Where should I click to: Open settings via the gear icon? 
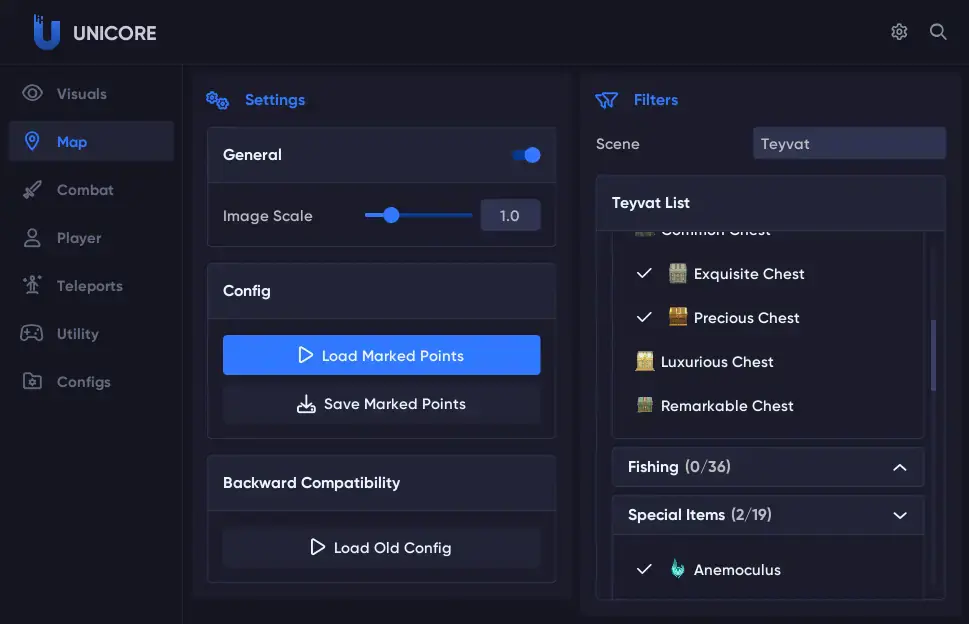(899, 32)
